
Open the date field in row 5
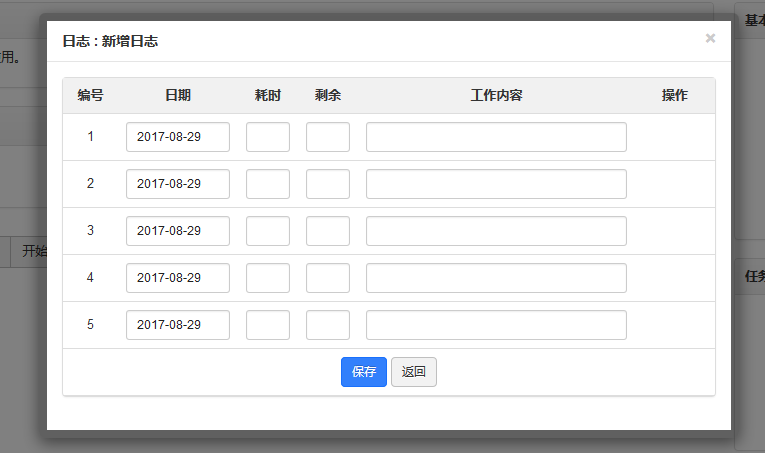[x=178, y=325]
